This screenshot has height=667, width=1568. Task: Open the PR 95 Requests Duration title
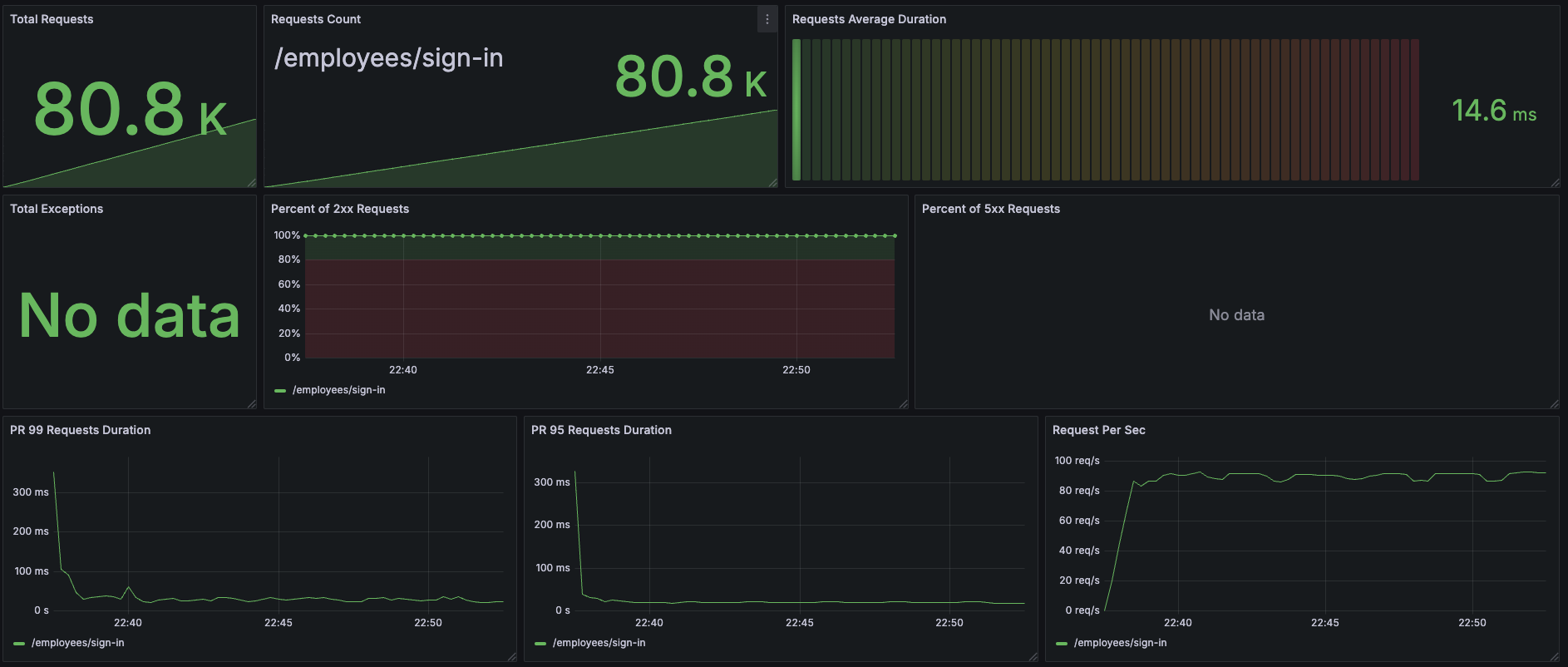click(601, 430)
